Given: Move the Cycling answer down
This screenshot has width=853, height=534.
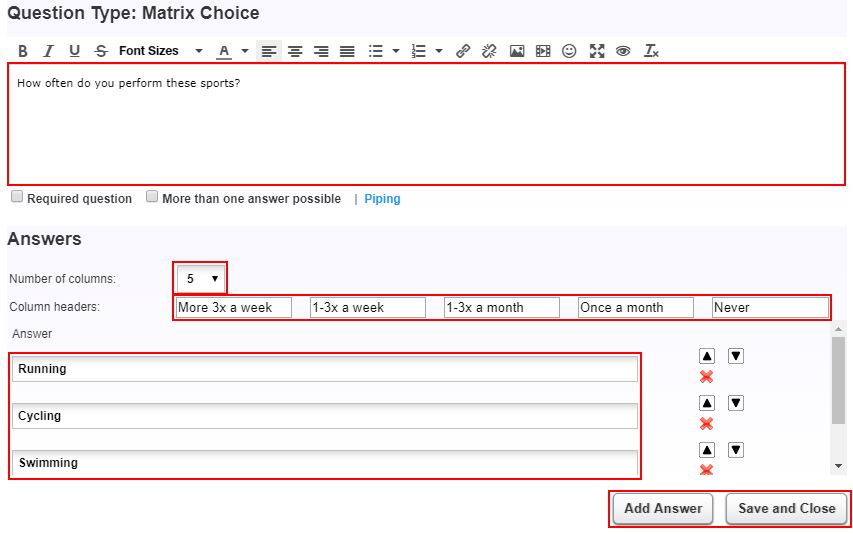Looking at the screenshot, I should click(736, 403).
